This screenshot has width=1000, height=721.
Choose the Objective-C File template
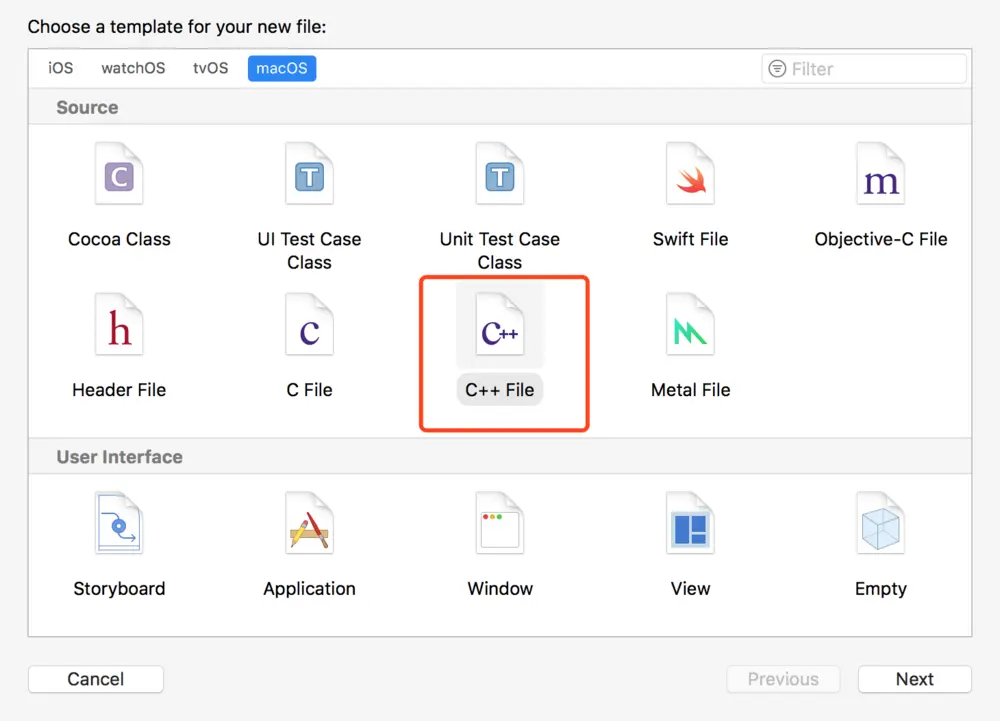880,178
